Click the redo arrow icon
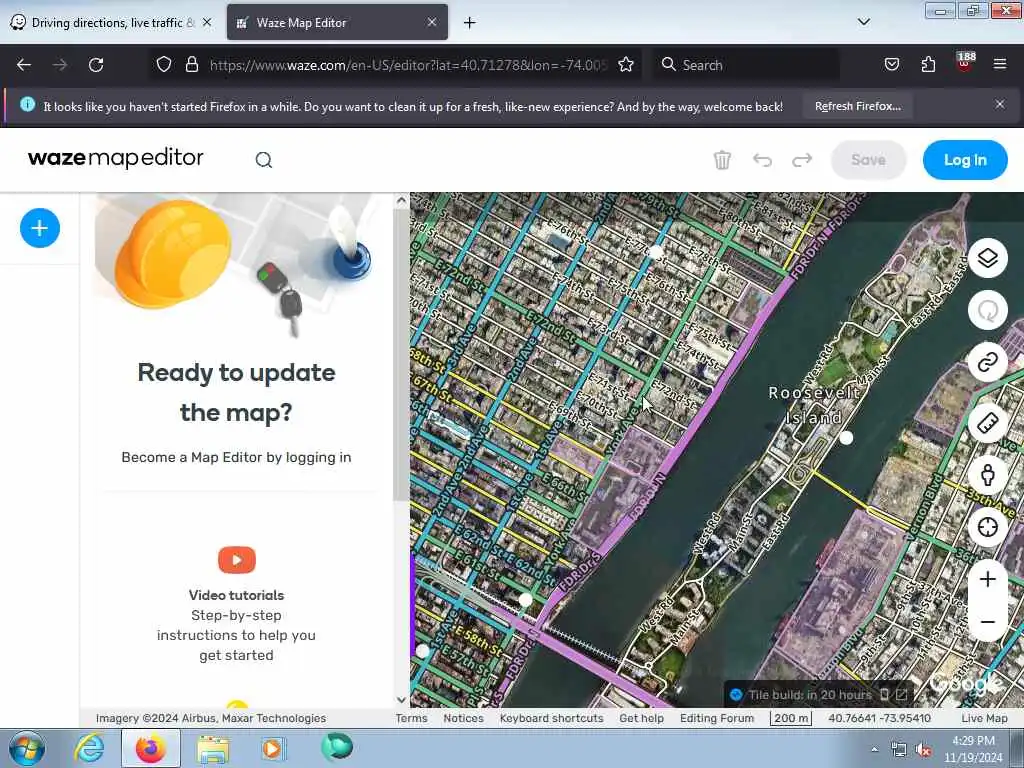 click(x=802, y=160)
